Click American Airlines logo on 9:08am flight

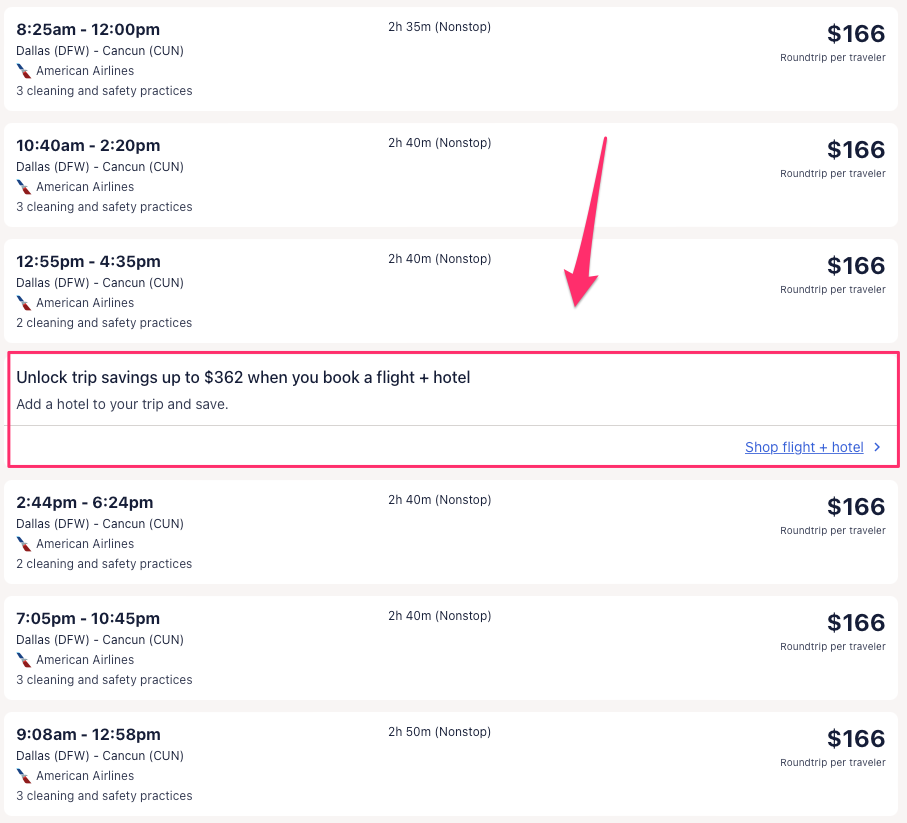24,776
